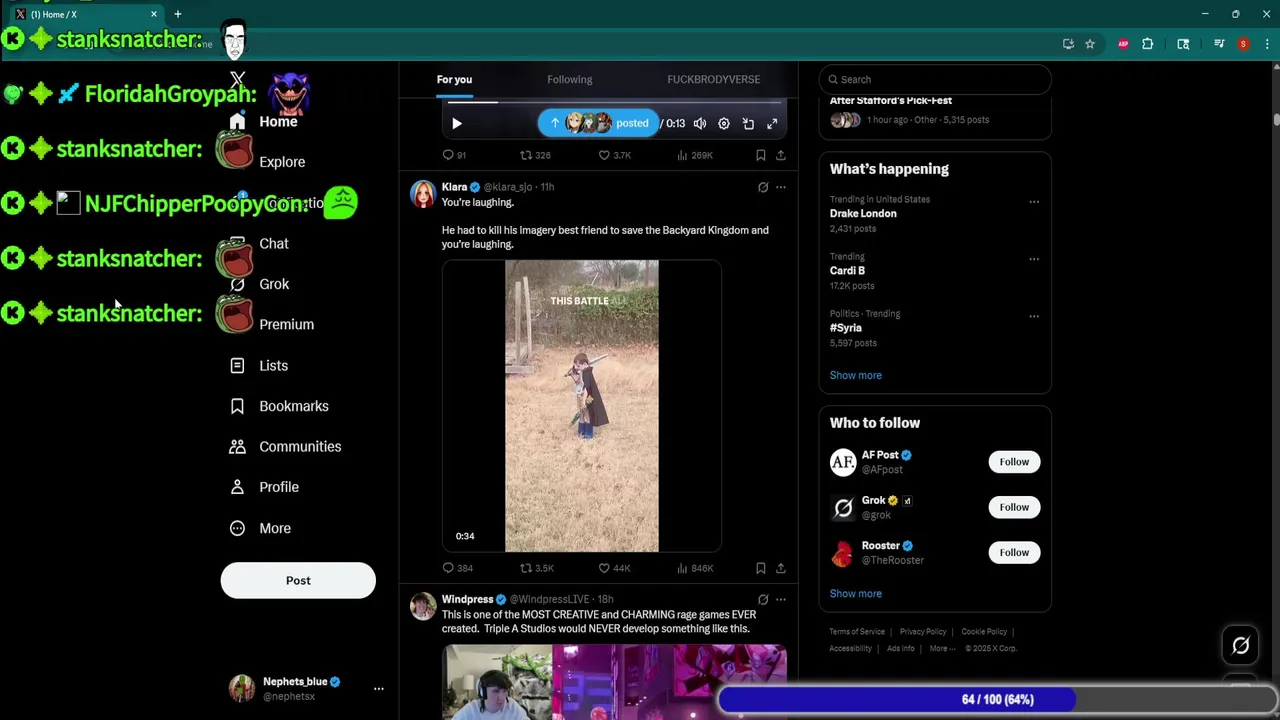The image size is (1280, 720).
Task: Seek on the top video progress bar
Action: click(614, 101)
